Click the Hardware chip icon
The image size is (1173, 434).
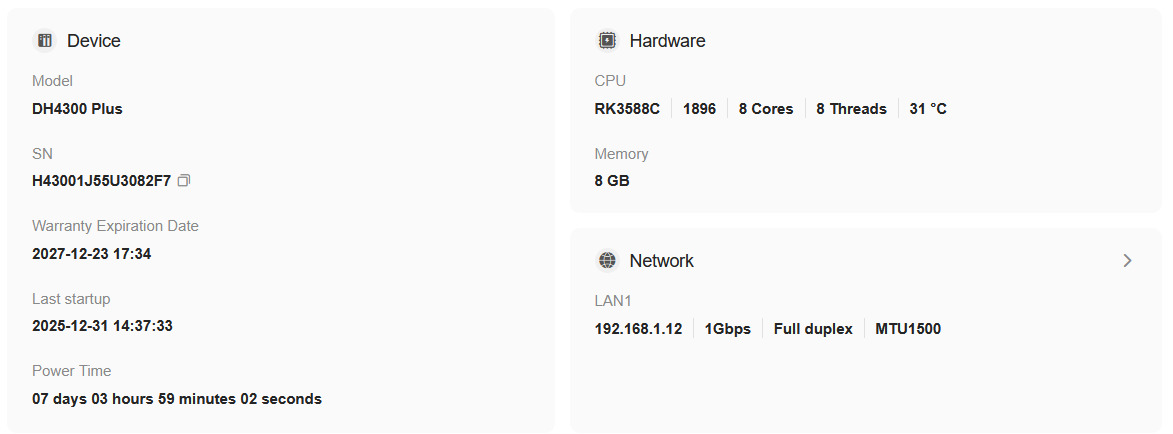pyautogui.click(x=607, y=41)
